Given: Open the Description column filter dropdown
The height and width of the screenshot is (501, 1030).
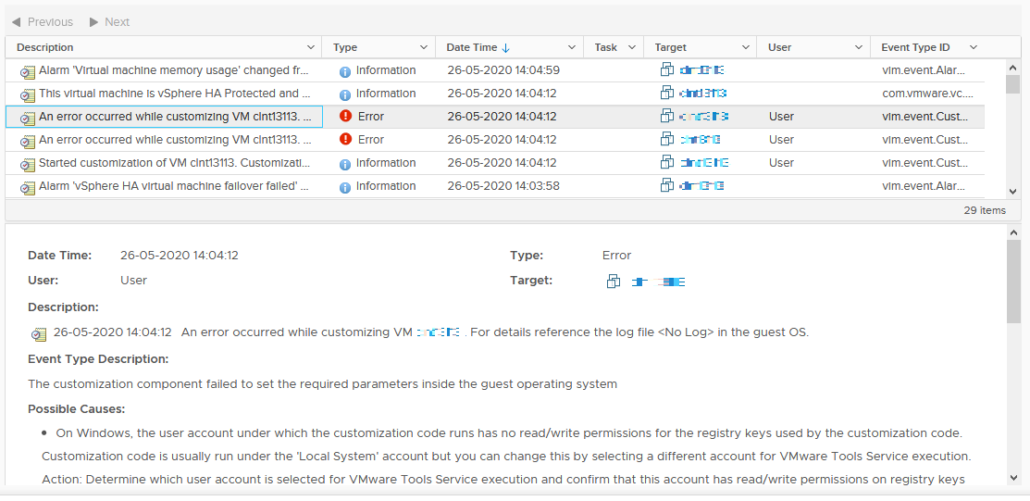Looking at the screenshot, I should tap(310, 47).
